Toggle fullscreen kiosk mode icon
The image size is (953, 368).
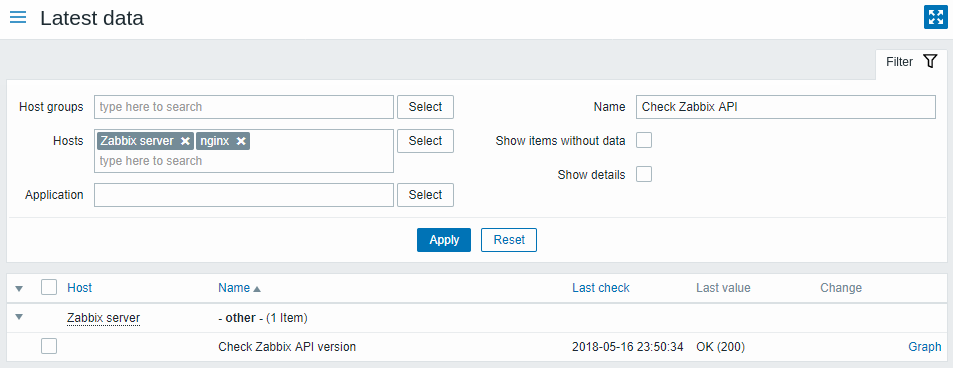935,17
